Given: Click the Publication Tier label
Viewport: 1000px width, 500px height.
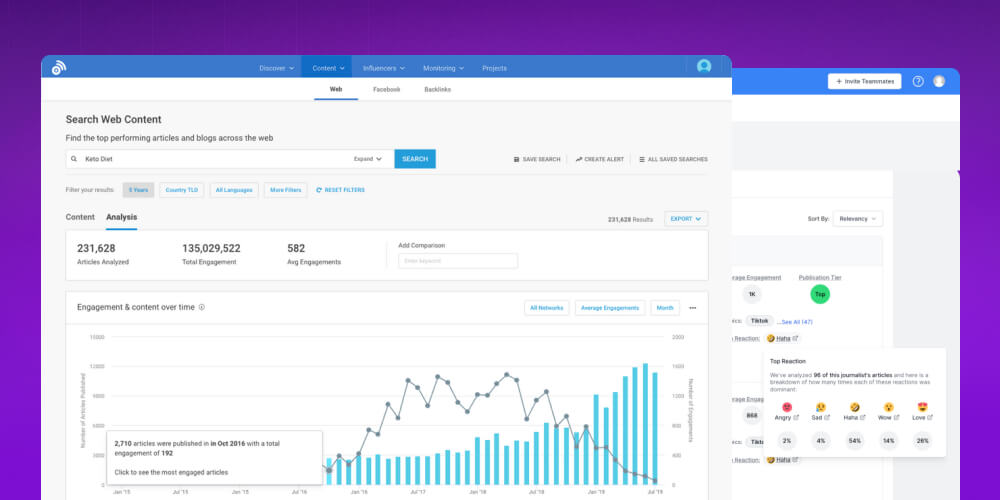Looking at the screenshot, I should tap(820, 277).
